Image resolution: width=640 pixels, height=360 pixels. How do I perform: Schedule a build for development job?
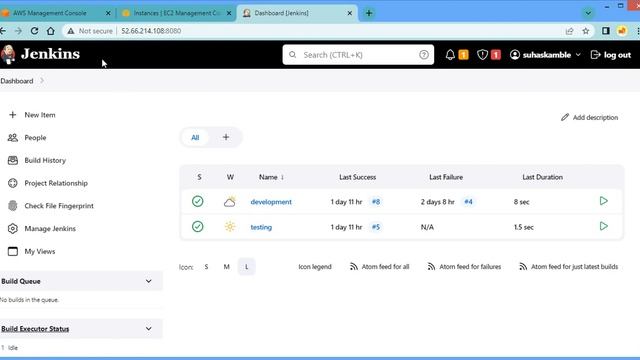tap(604, 201)
